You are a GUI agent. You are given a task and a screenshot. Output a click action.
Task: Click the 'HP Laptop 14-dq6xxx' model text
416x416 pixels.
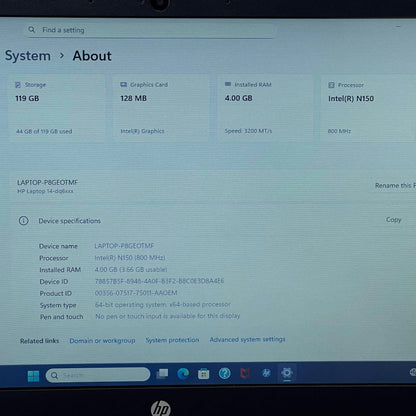coord(45,191)
